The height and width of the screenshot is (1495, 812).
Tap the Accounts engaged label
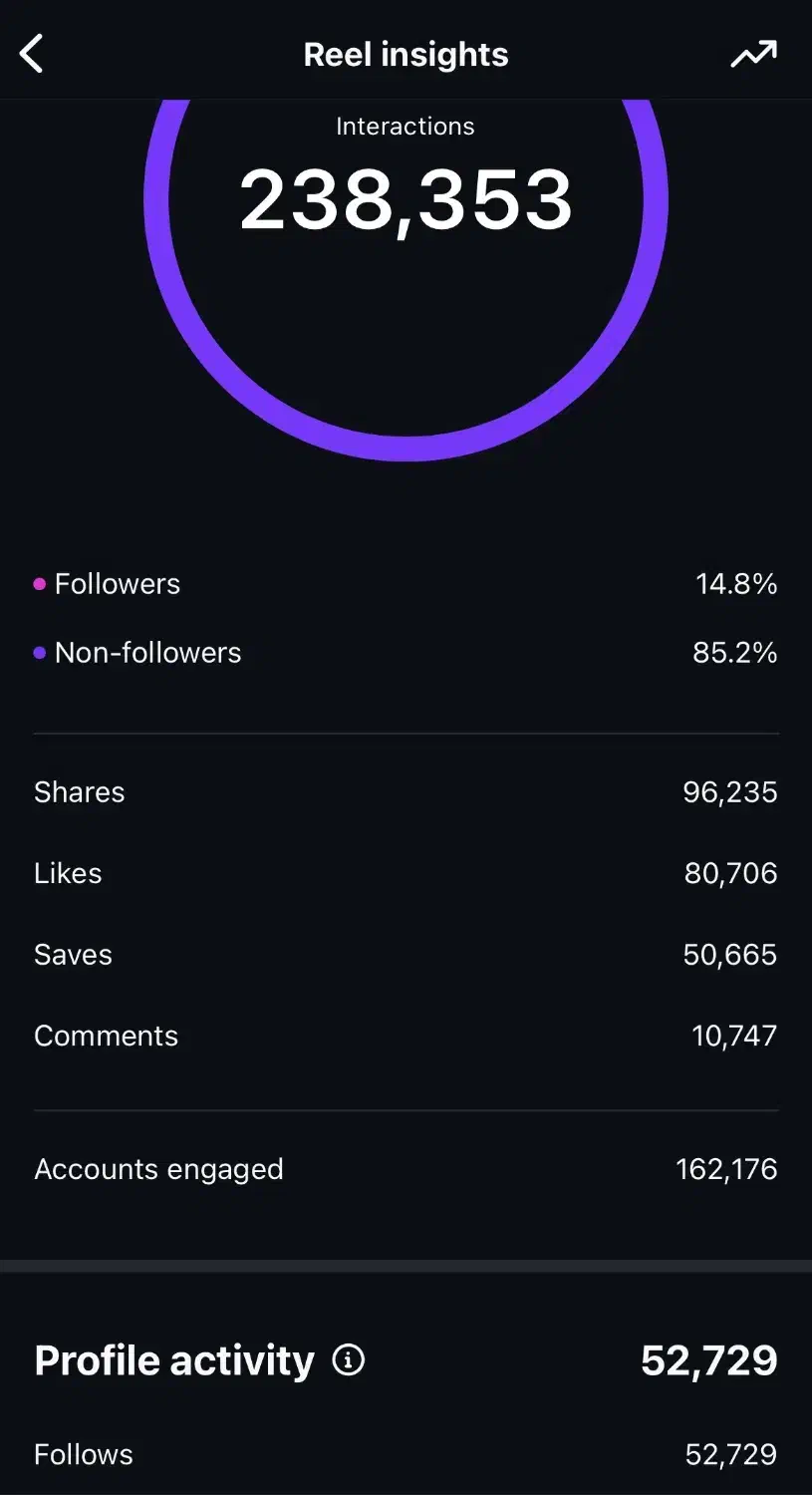point(158,1169)
